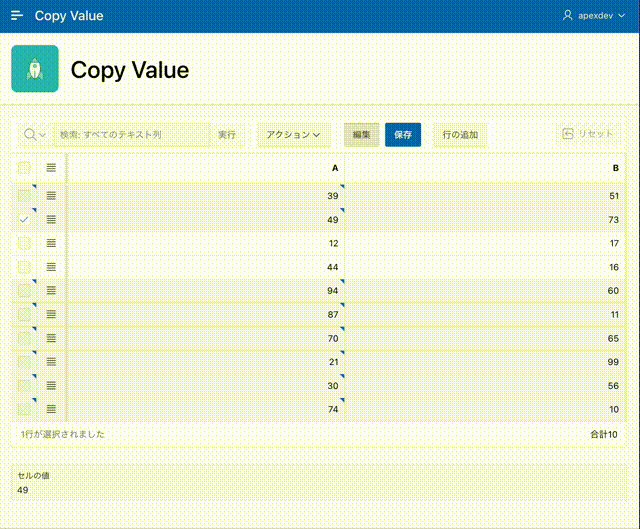640x529 pixels.
Task: Select cell with value 44 in column A
Action: 206,267
